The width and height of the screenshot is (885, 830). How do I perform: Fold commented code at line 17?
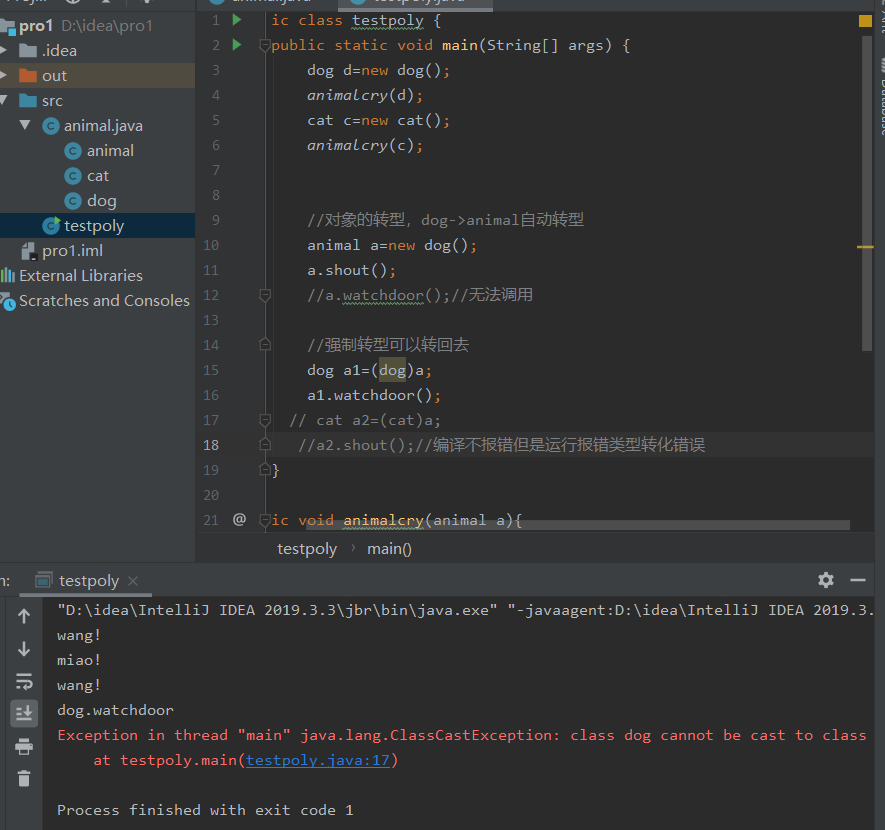[264, 420]
